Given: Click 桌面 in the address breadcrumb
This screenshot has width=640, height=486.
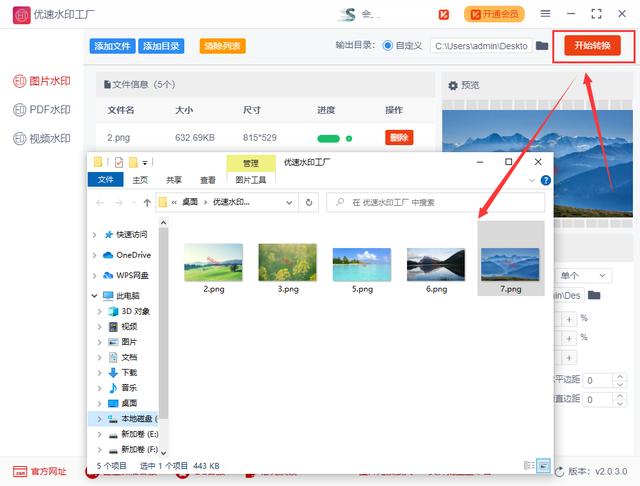Looking at the screenshot, I should 190,202.
